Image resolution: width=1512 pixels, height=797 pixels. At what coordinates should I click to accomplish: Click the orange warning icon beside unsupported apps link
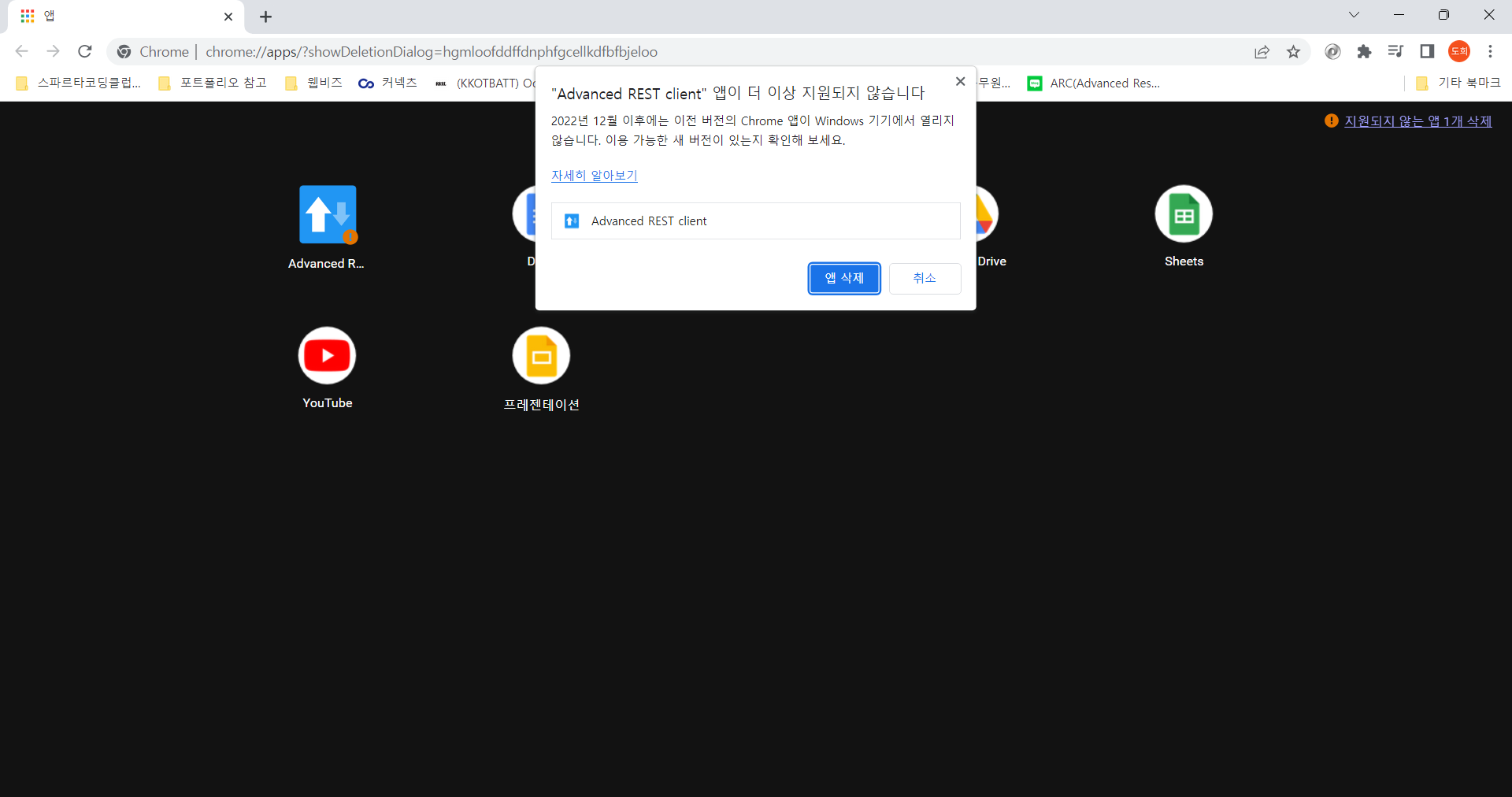tap(1331, 120)
